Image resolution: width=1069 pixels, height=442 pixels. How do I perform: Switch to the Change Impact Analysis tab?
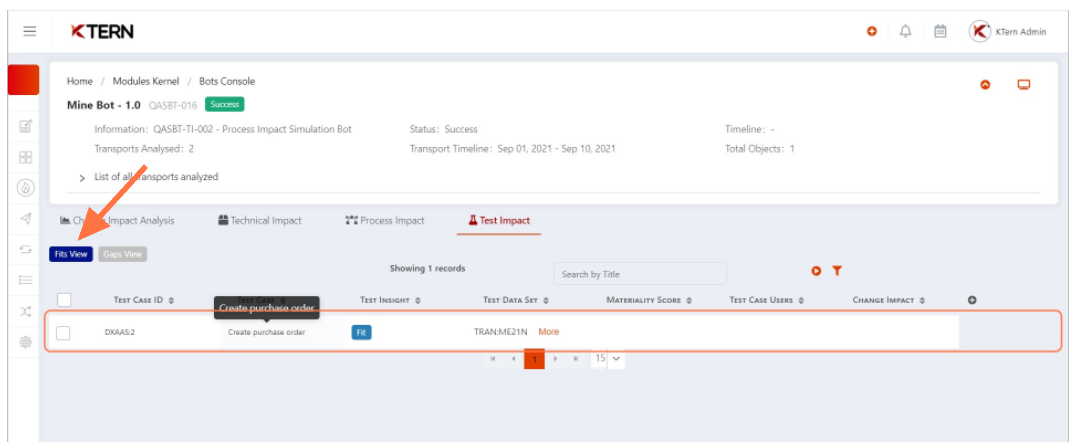117,220
